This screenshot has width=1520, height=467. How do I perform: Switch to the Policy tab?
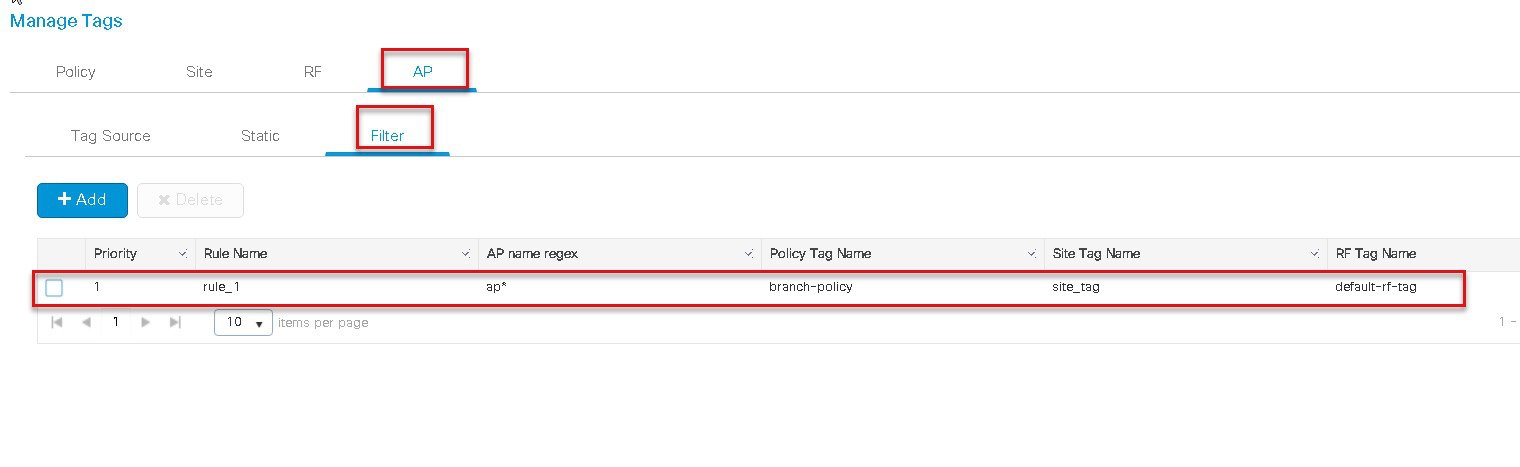pyautogui.click(x=76, y=72)
